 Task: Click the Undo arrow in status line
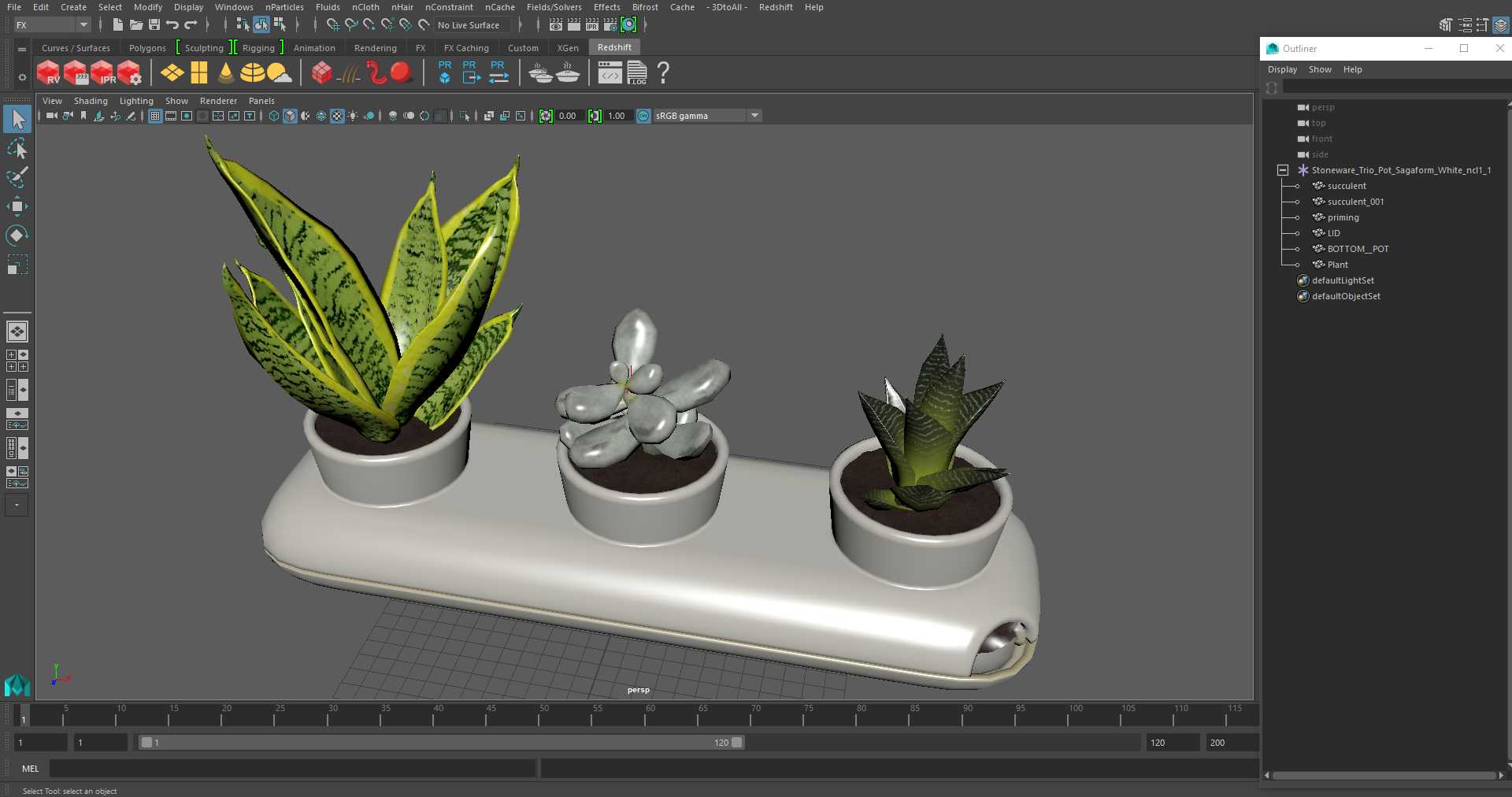tap(172, 25)
